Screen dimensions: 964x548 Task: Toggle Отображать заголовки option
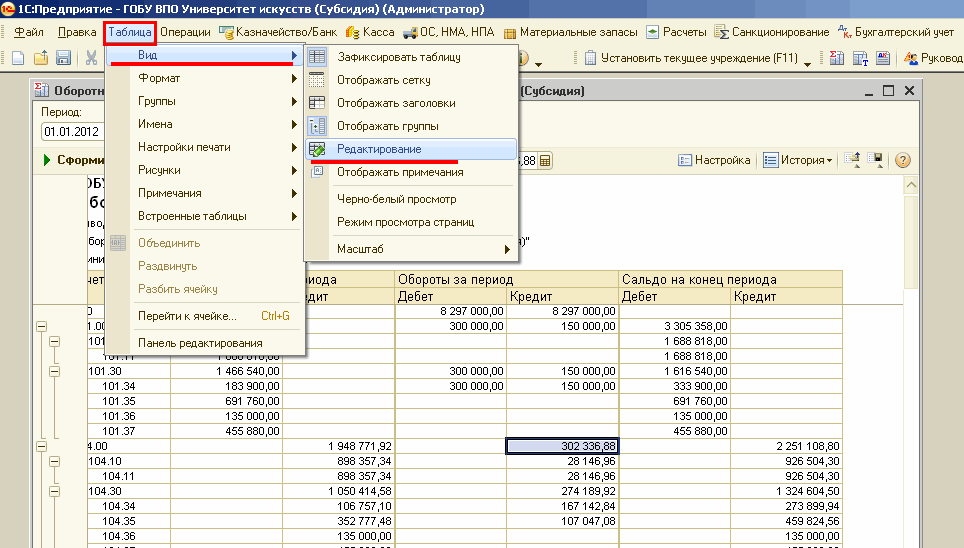click(x=396, y=103)
